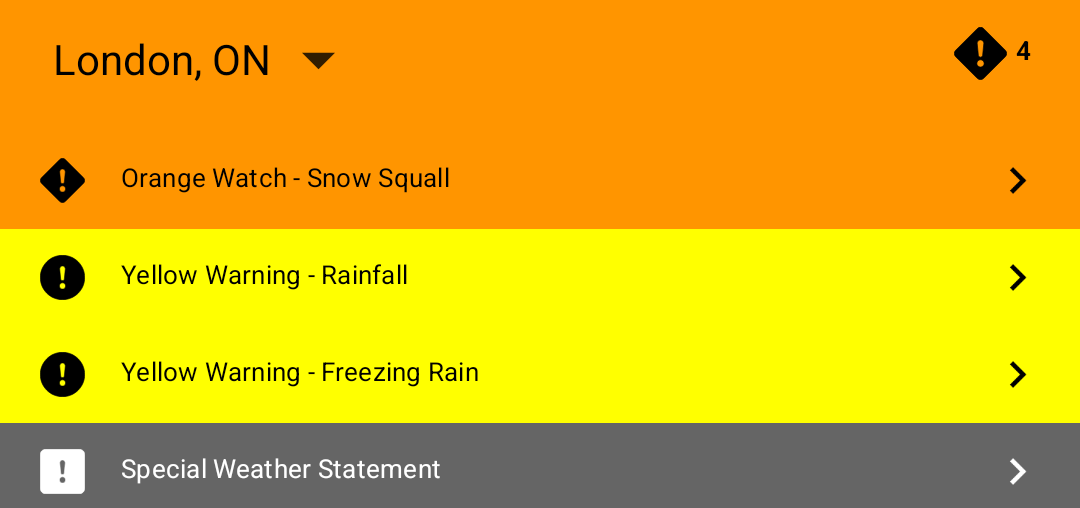Tap the yellow Rainfall alert row background

coord(700,277)
